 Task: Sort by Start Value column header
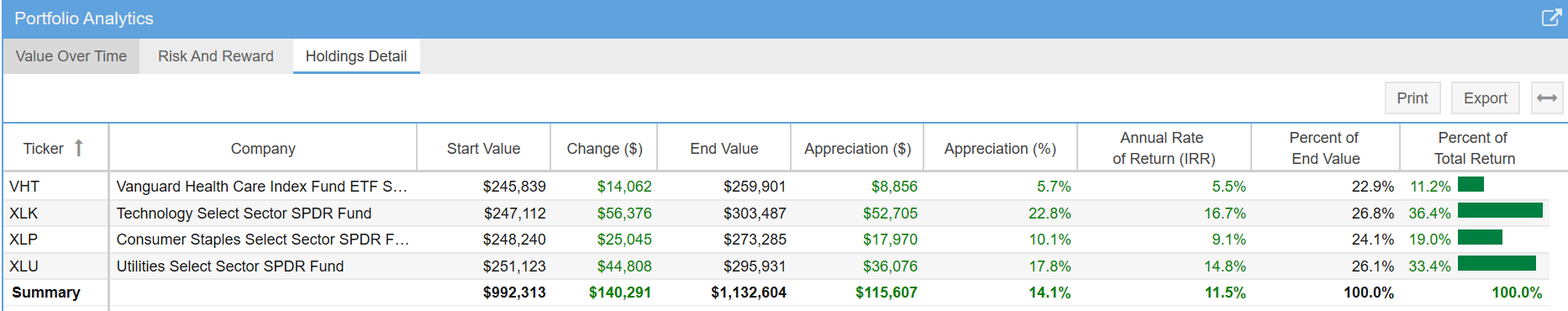click(483, 148)
